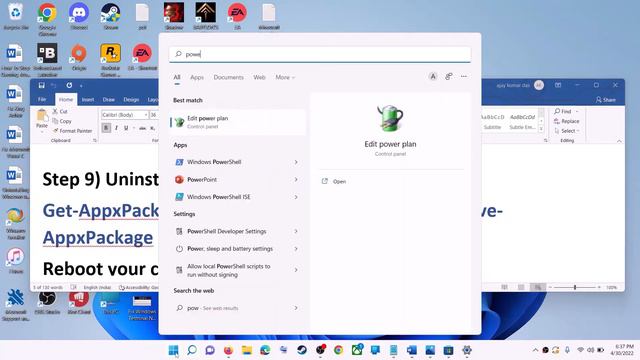Open Recycle Bin on desktop
The height and width of the screenshot is (360, 640).
pos(16,16)
